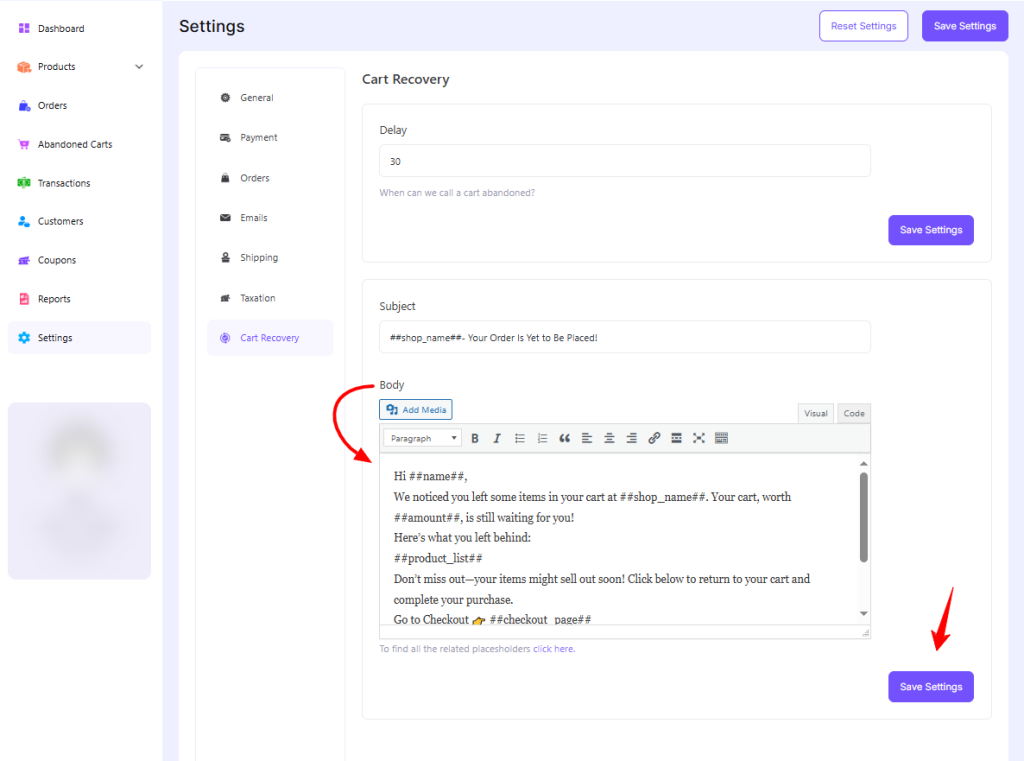Click the Coupons ticket icon
The height and width of the screenshot is (761, 1024).
[24, 260]
